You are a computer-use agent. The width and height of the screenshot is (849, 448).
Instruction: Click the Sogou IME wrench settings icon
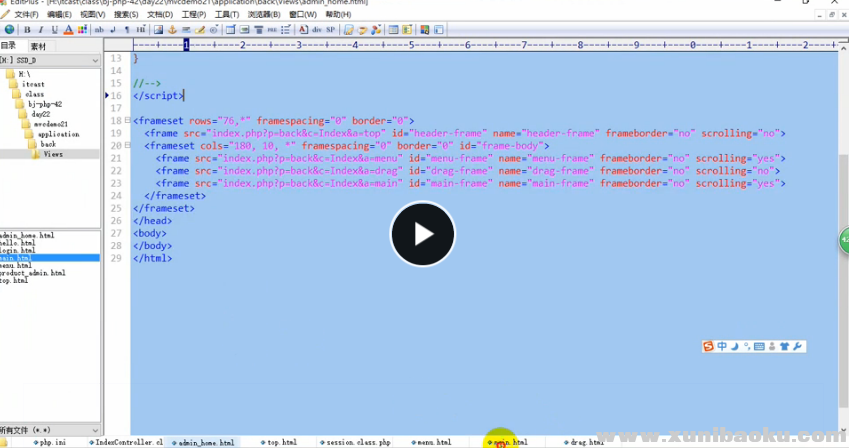(x=798, y=347)
